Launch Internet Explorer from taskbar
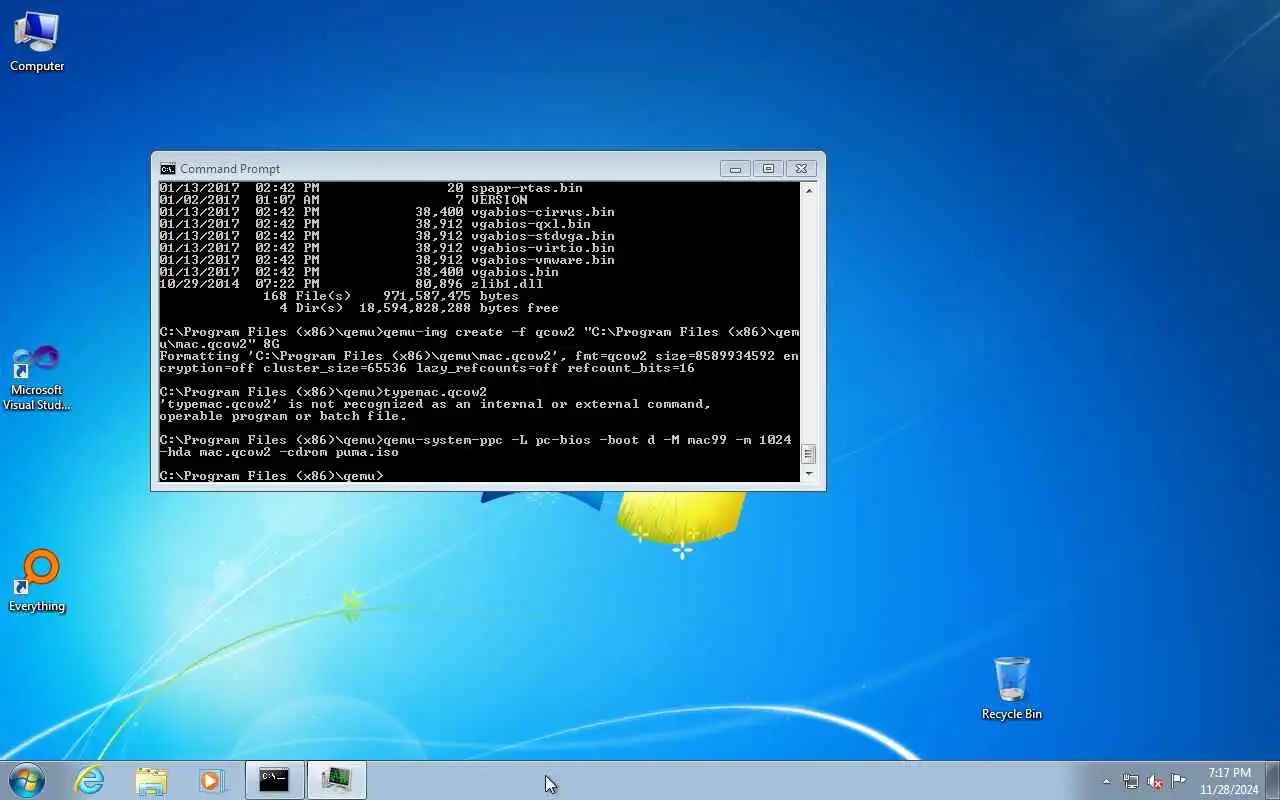This screenshot has height=800, width=1280. [x=90, y=780]
